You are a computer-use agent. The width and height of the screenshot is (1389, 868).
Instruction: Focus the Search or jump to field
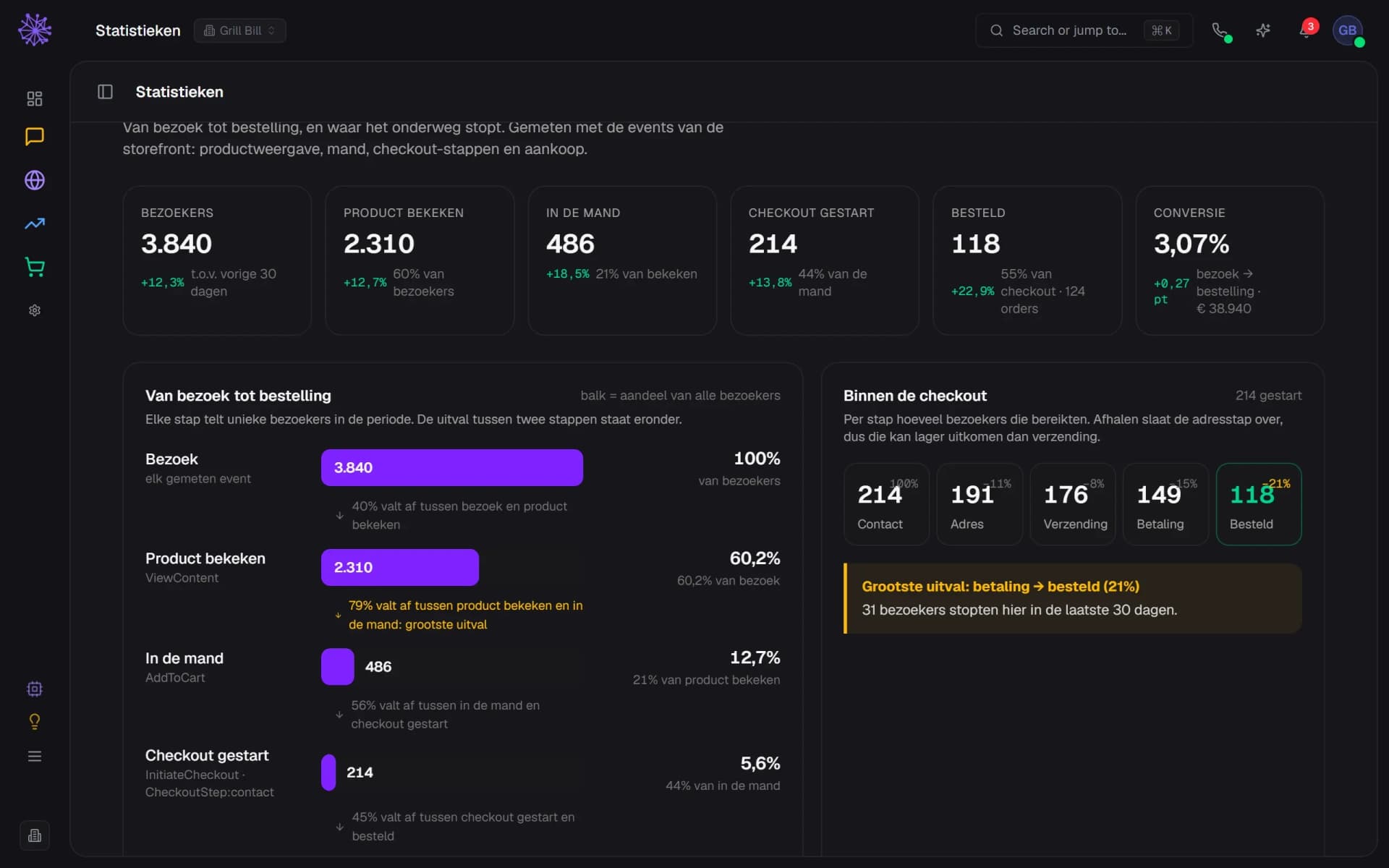(x=1084, y=30)
